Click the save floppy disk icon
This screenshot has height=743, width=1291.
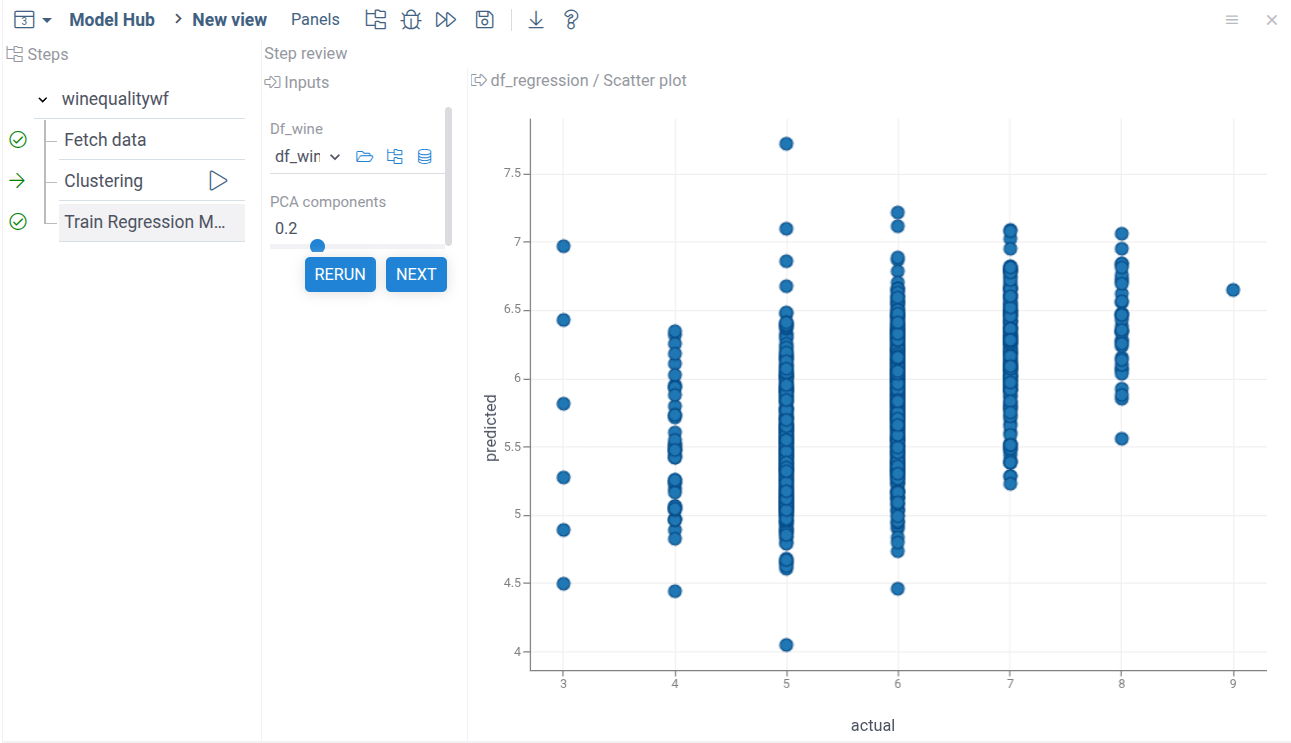[485, 20]
